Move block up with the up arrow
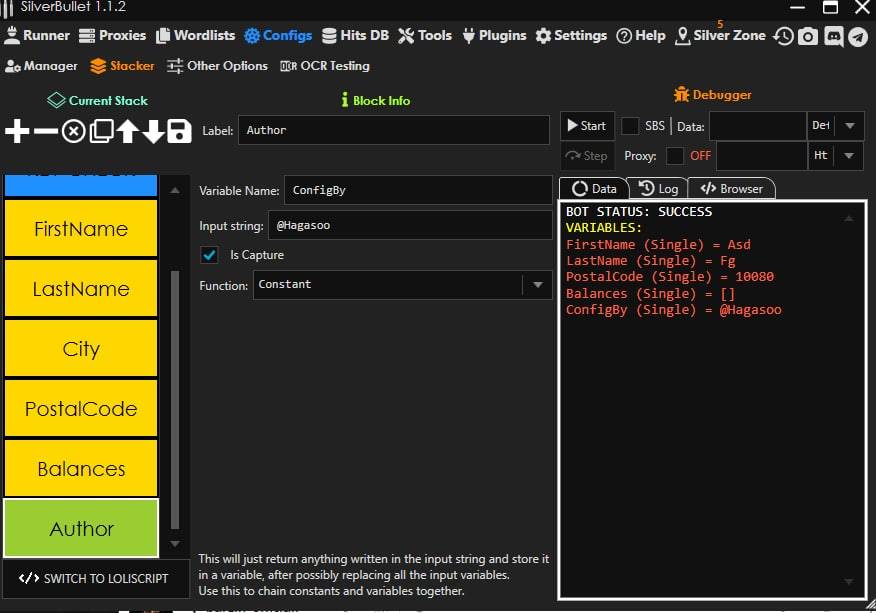The width and height of the screenshot is (876, 613). 127,131
